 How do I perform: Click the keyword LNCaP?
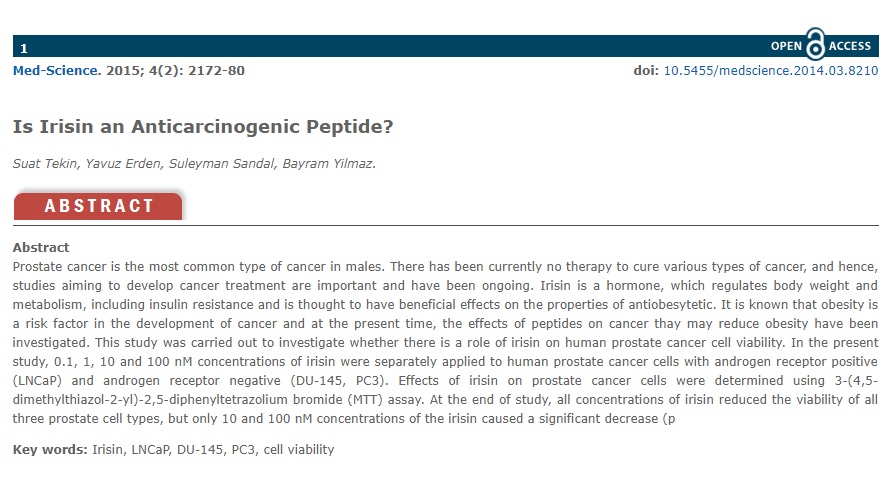pyautogui.click(x=151, y=449)
